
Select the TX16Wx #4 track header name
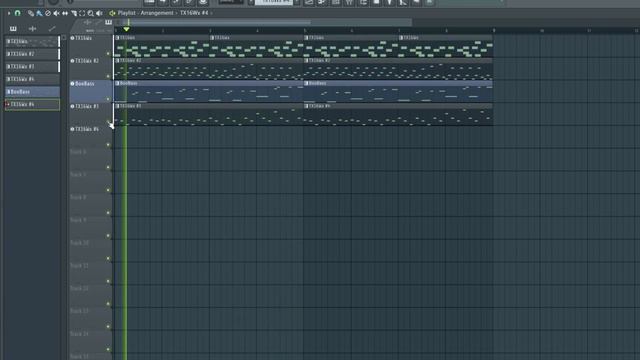[x=87, y=129]
